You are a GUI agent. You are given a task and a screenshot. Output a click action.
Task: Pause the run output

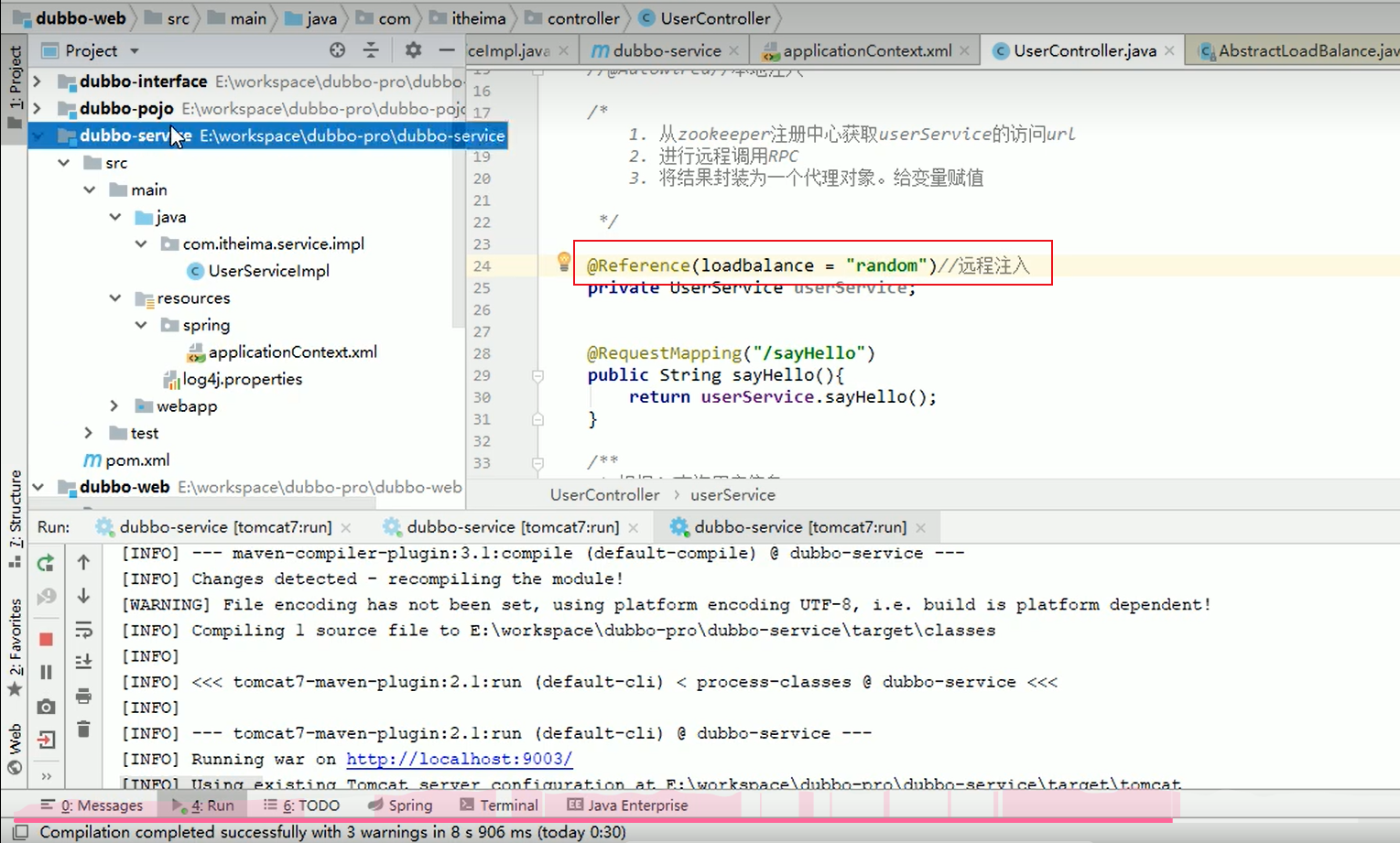(x=46, y=672)
